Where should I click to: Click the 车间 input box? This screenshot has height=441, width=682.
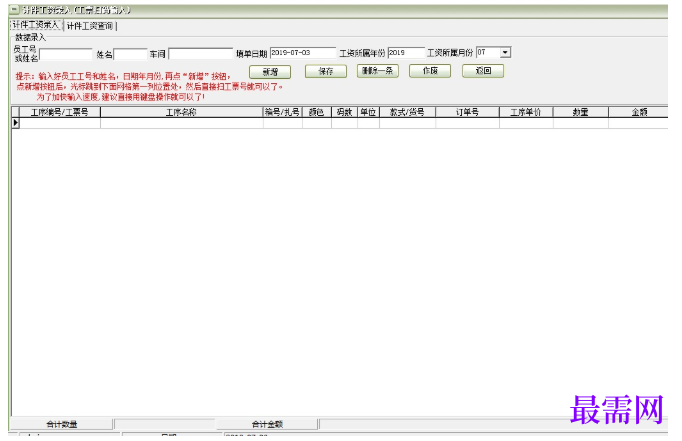point(201,54)
